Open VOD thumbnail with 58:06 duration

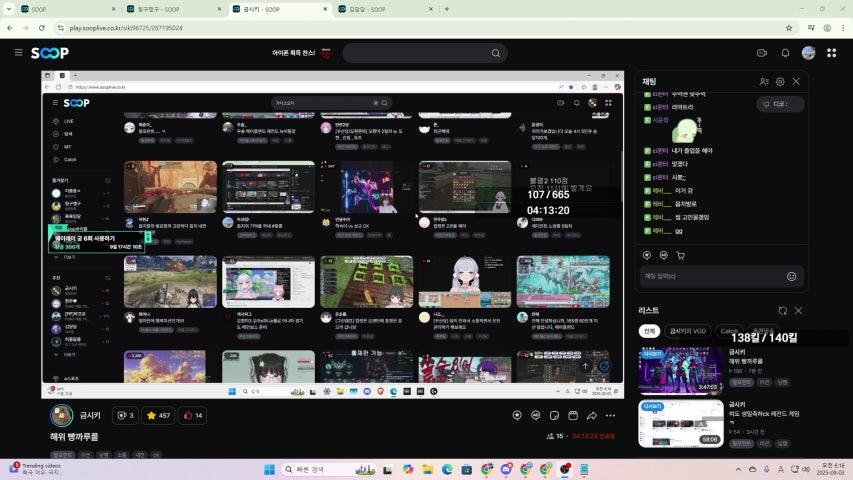(681, 423)
